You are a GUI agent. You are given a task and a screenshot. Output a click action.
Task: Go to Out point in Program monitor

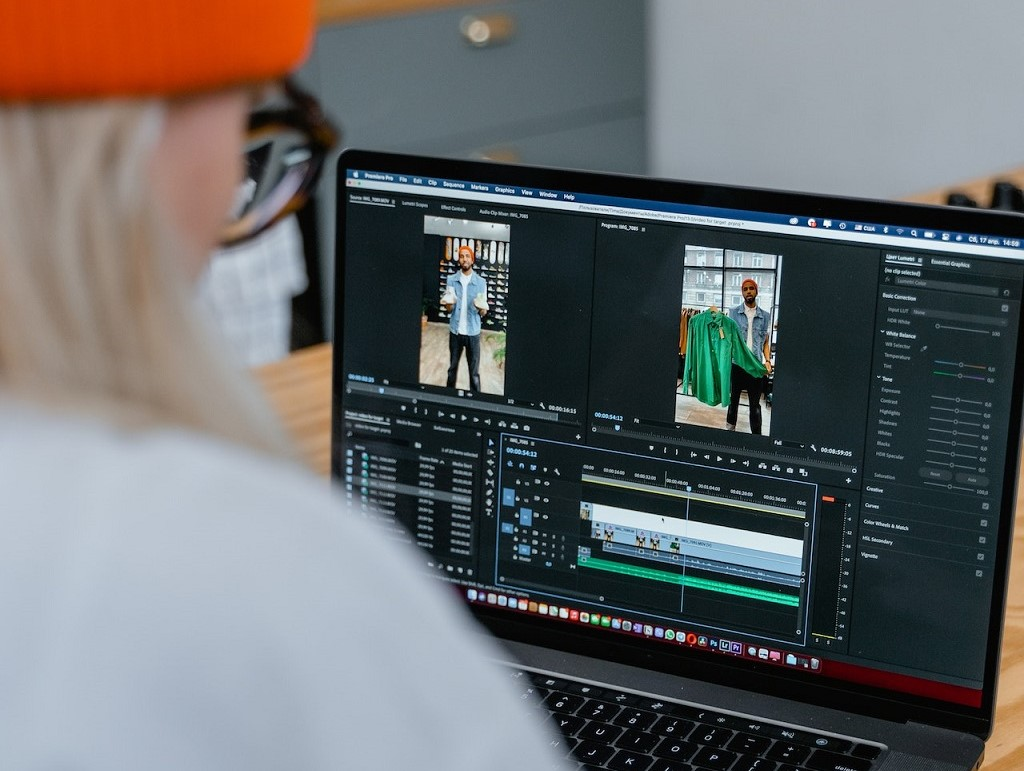(x=746, y=463)
